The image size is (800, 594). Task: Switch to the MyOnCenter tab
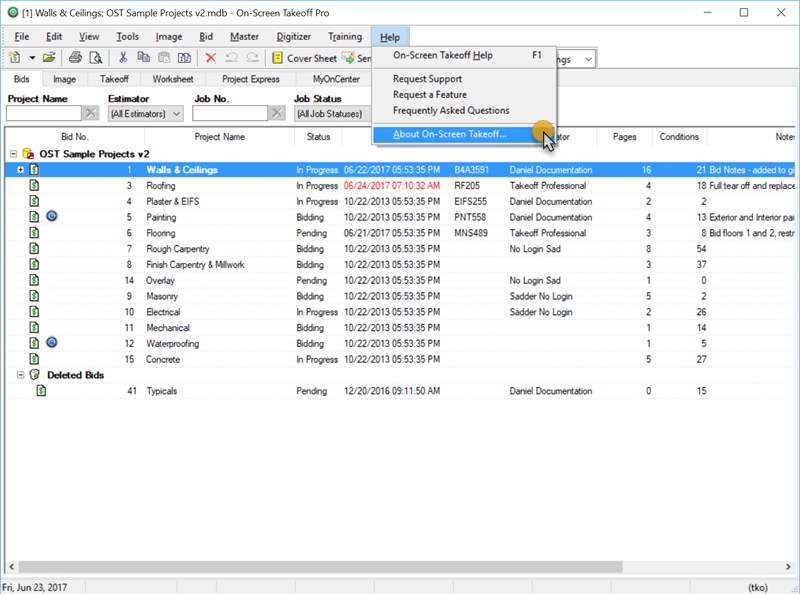click(x=336, y=79)
